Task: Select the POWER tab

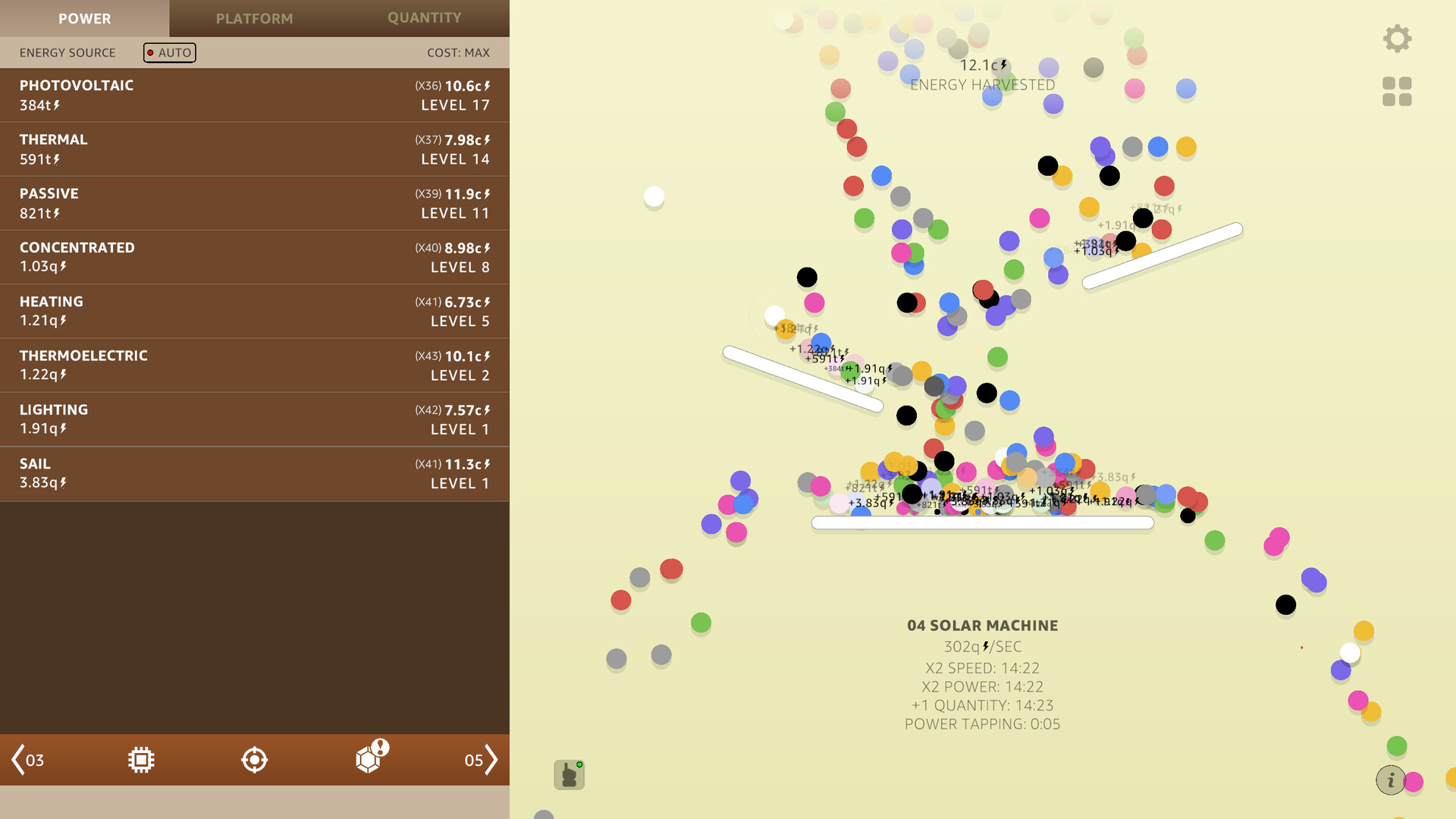Action: click(84, 18)
